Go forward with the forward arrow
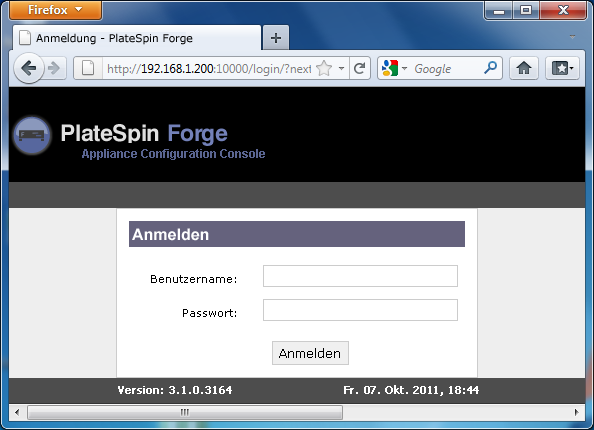Image resolution: width=594 pixels, height=430 pixels. [x=54, y=68]
